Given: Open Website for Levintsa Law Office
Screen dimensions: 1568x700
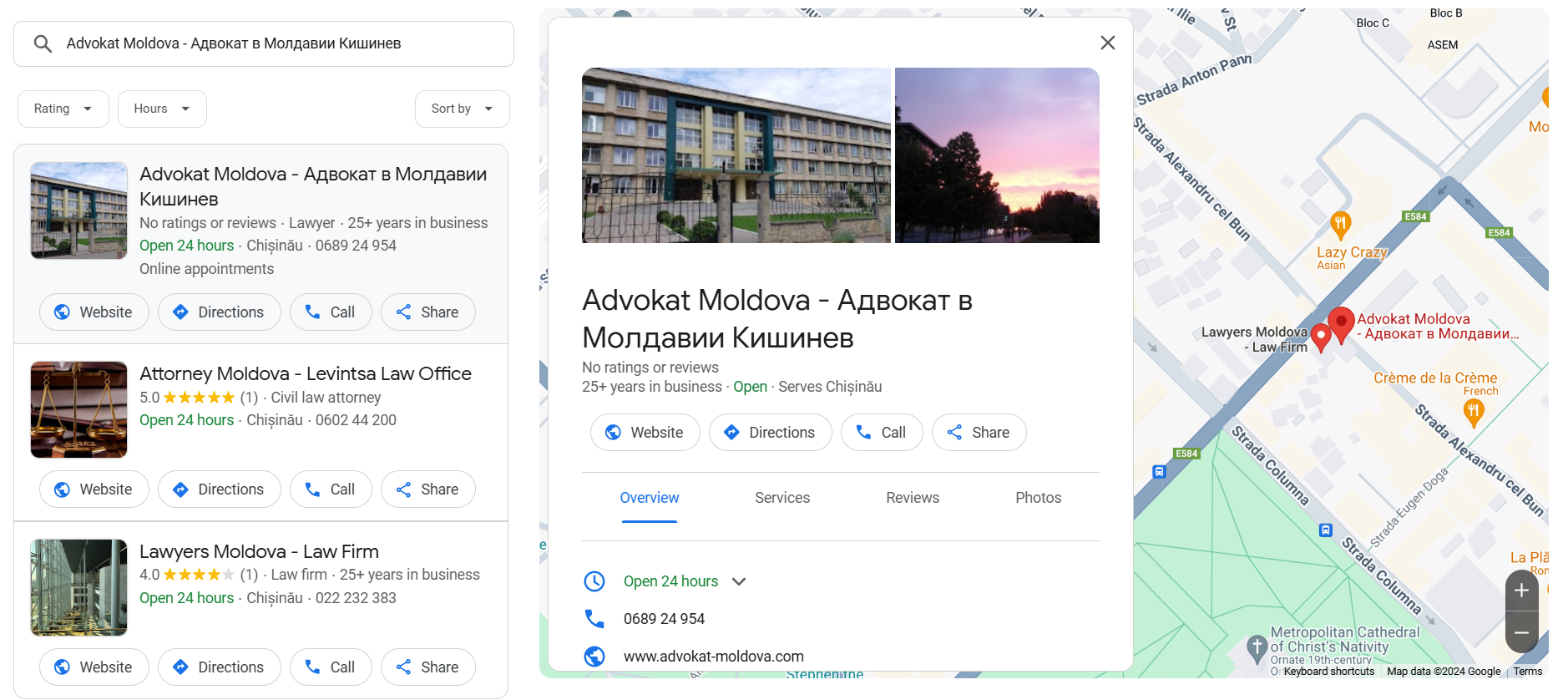Looking at the screenshot, I should (x=94, y=489).
